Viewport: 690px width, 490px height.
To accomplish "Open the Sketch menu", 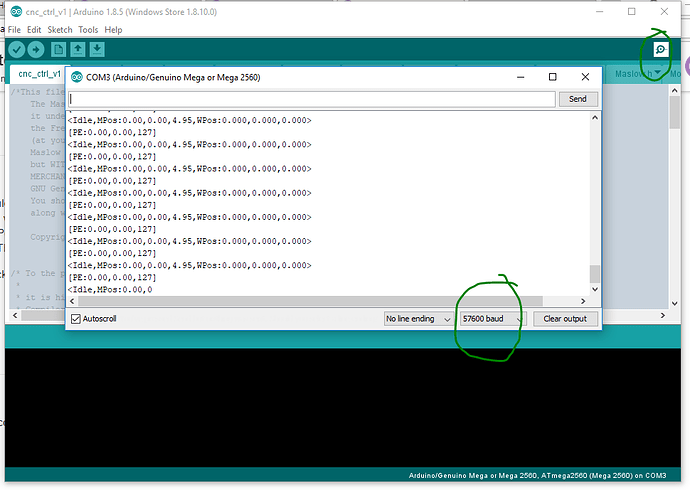I will click(x=60, y=30).
